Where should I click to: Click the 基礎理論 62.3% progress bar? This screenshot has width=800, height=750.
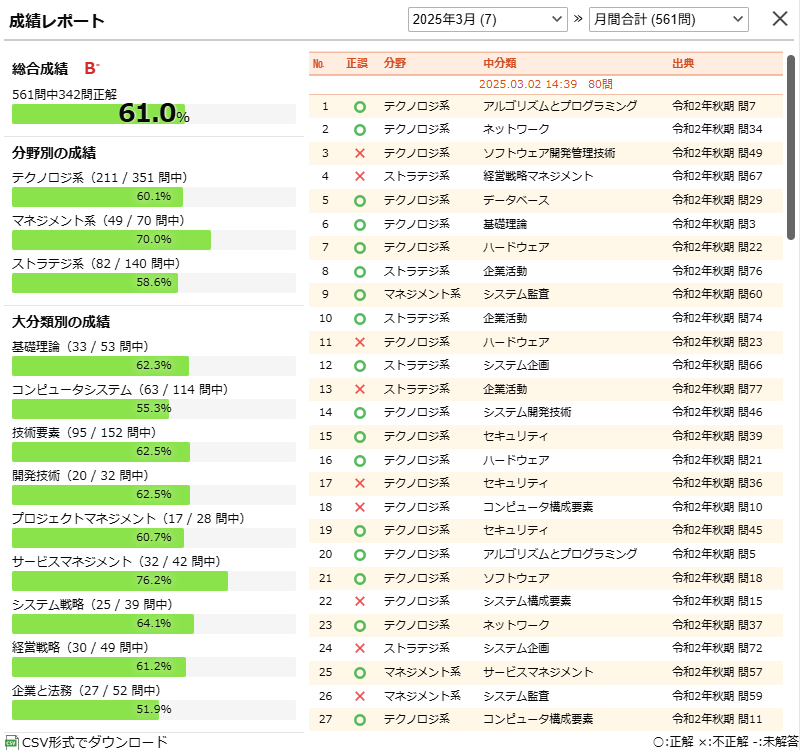154,366
